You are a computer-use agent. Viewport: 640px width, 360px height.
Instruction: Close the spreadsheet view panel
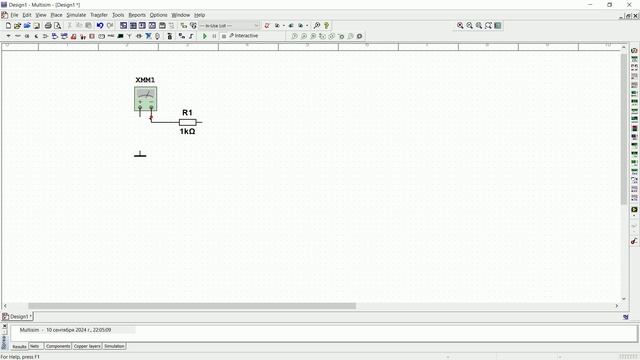[x=4, y=327]
